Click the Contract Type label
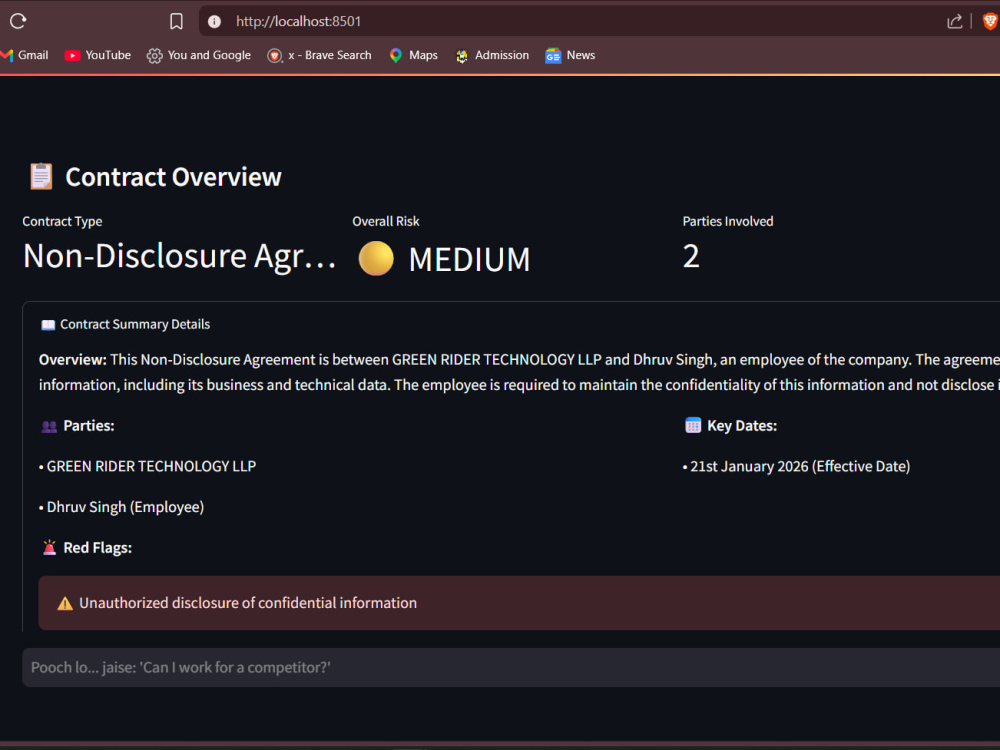1000x750 pixels. click(62, 221)
